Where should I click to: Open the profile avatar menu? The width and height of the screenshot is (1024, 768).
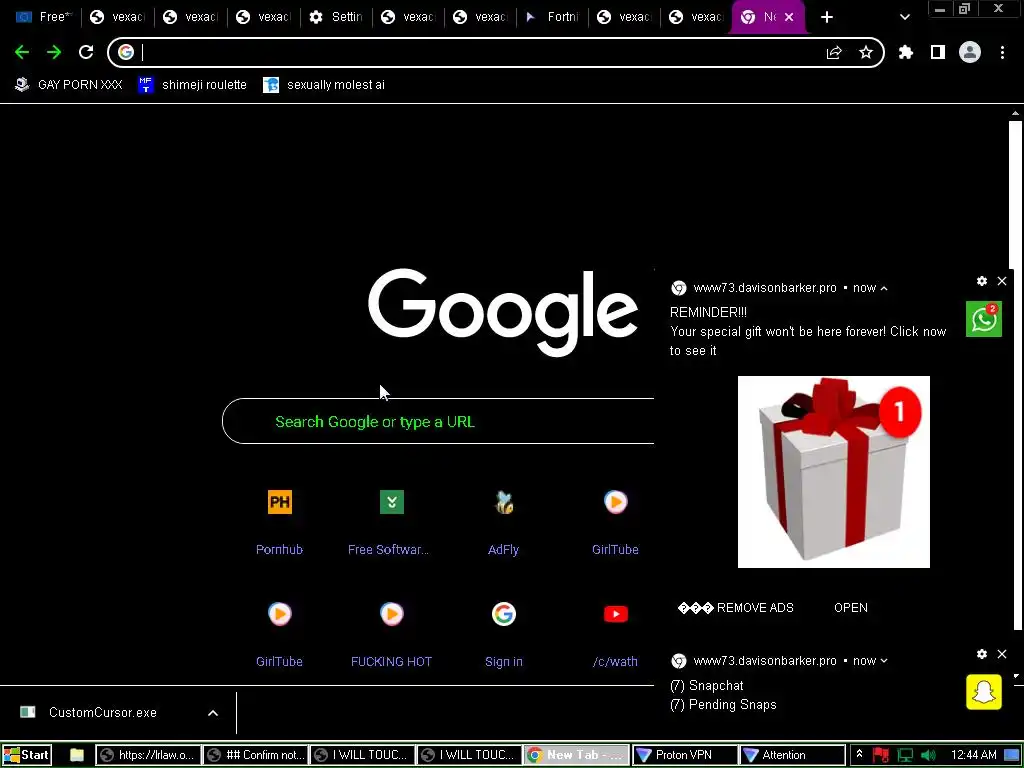[x=970, y=52]
